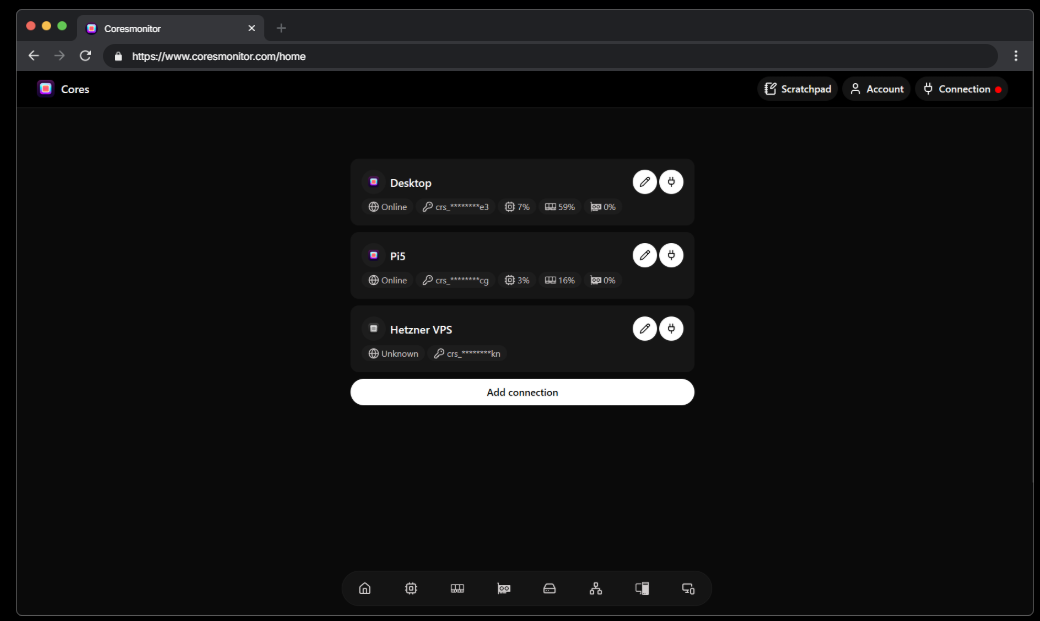
Task: Click the Hetzner VPS edit pencil icon
Action: 645,328
